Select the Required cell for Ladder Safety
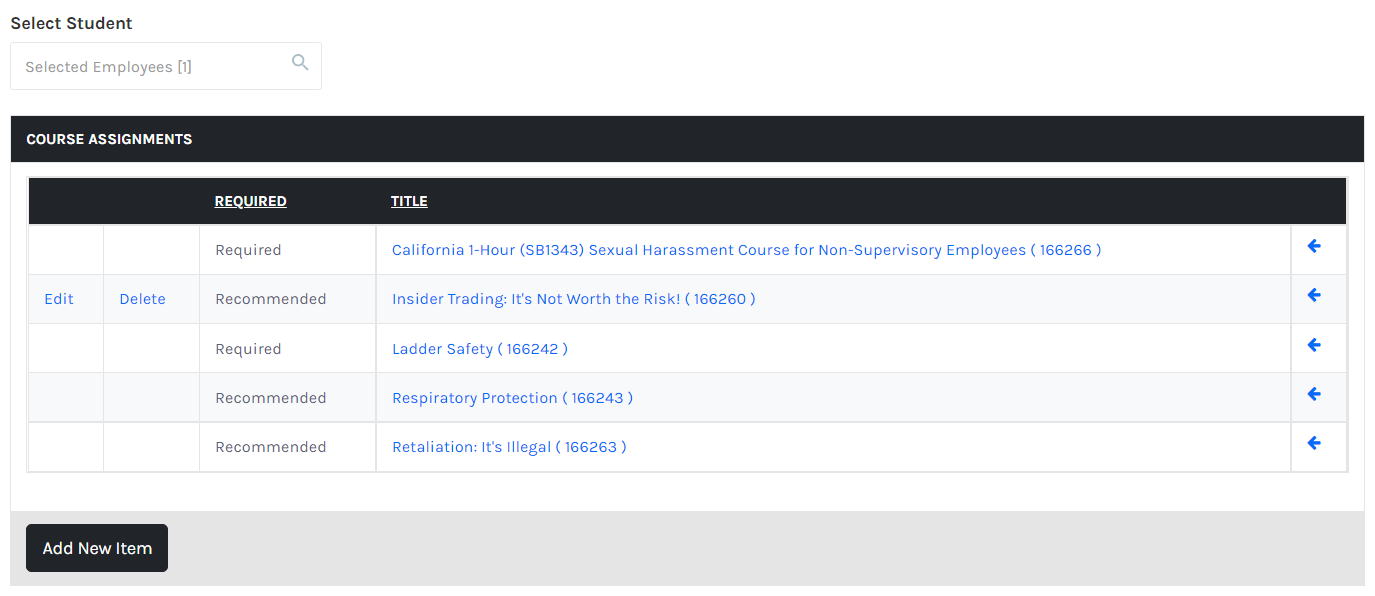The image size is (1375, 596). click(288, 349)
